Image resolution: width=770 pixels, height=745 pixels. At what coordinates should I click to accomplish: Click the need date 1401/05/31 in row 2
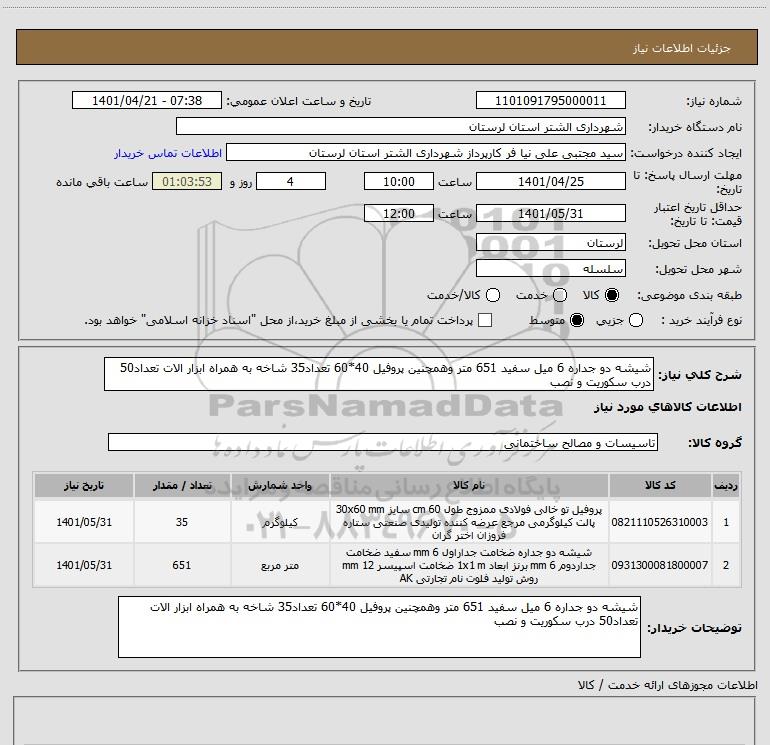[x=84, y=565]
